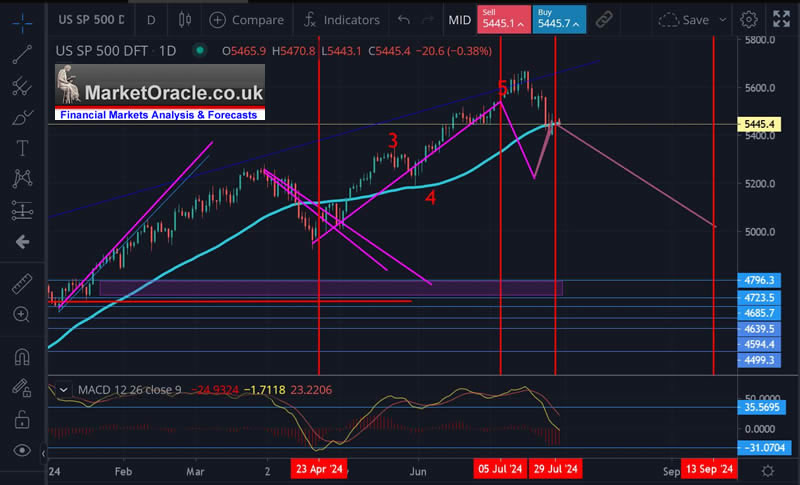Select the crosshair cursor tool
Screen dimensions: 800x485
click(x=22, y=22)
